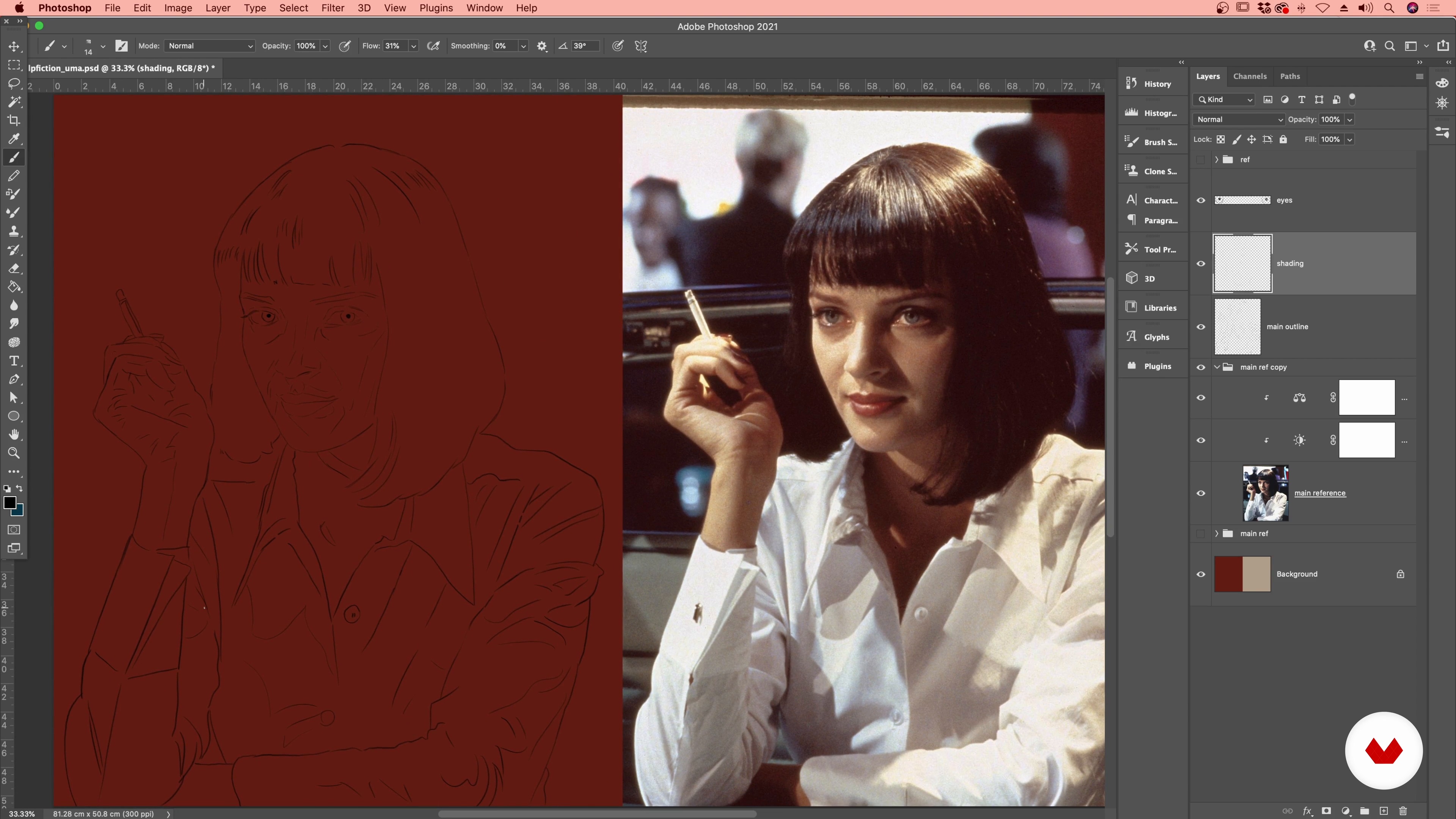Select the Pencil tool in toolbar
1456x819 pixels.
[14, 176]
